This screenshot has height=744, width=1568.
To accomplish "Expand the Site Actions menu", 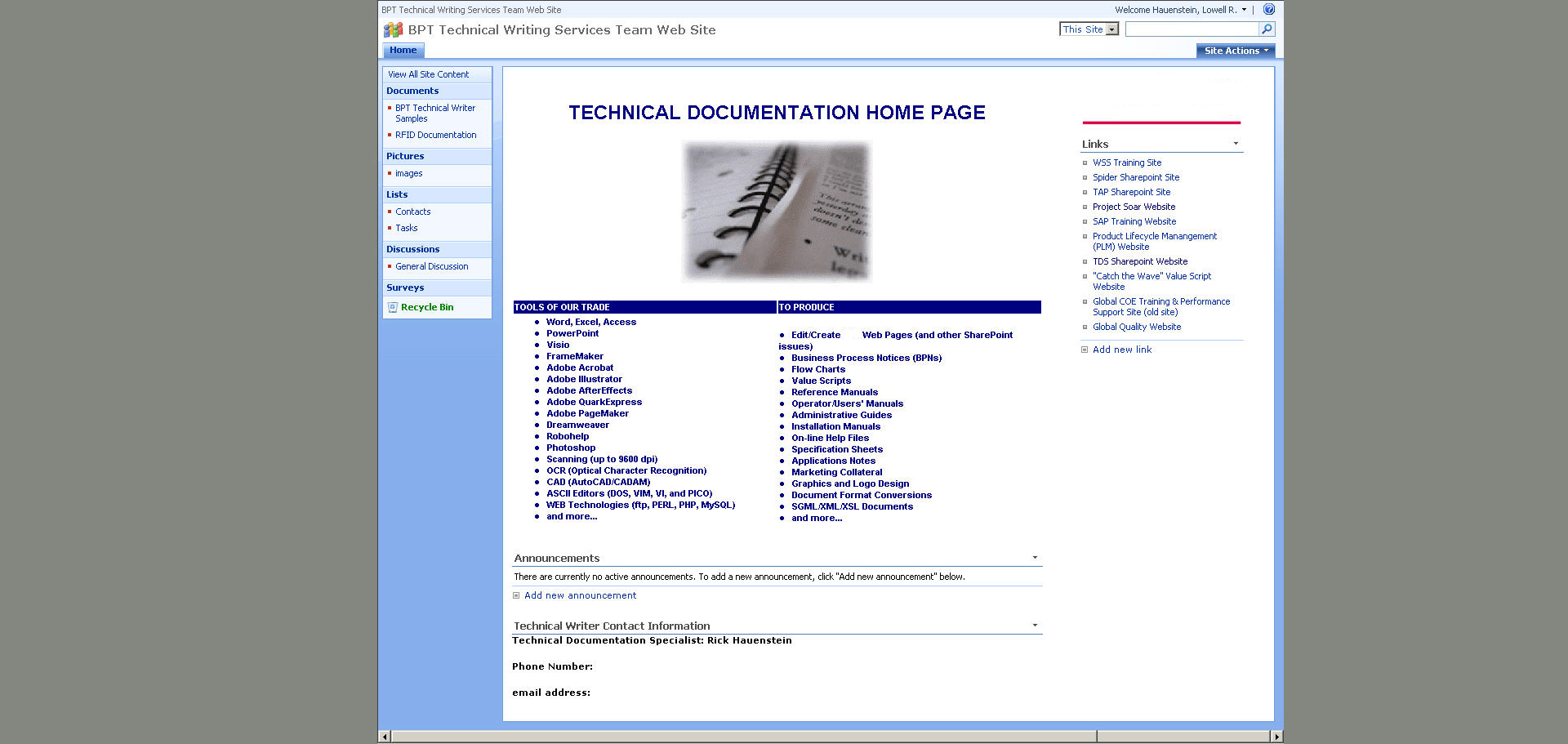I will pos(1236,51).
